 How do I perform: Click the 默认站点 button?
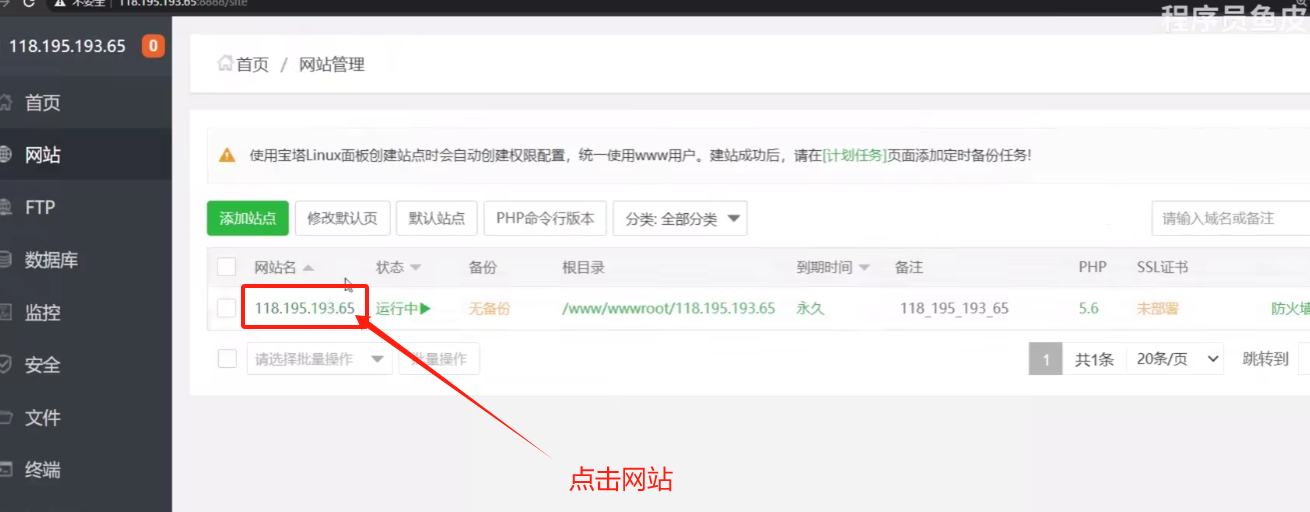click(x=437, y=218)
